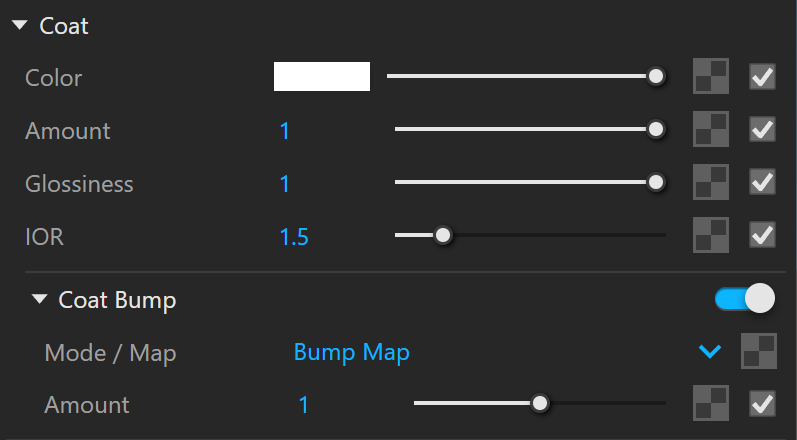
Task: Click the Coat Bump Amount slider handle
Action: (539, 403)
